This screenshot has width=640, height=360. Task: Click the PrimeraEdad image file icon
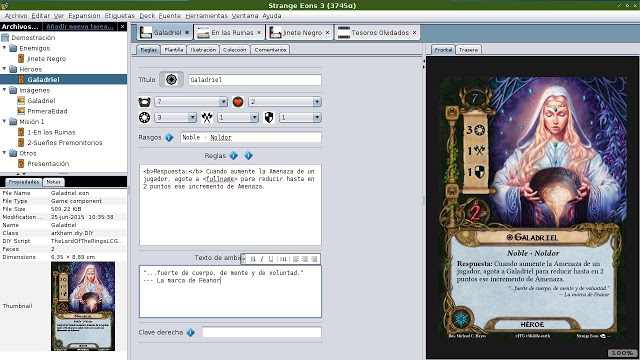[21, 111]
